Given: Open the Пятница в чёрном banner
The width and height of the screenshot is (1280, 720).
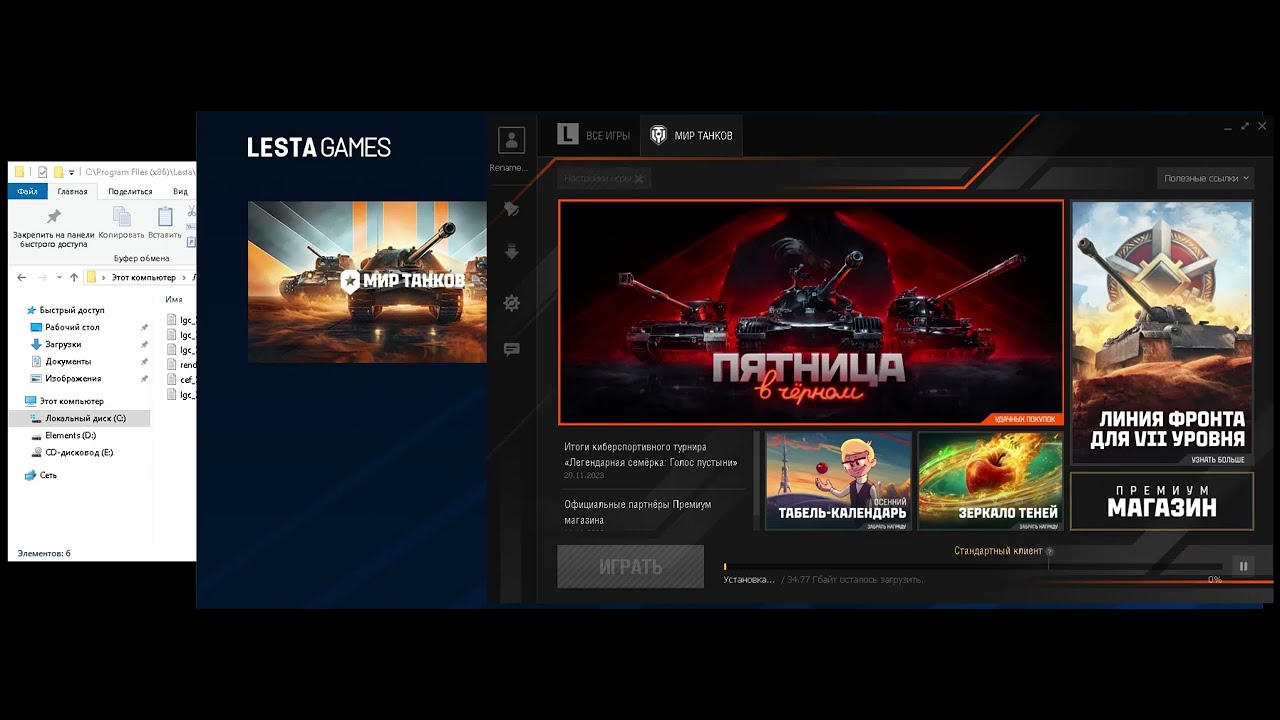Looking at the screenshot, I should tap(810, 313).
